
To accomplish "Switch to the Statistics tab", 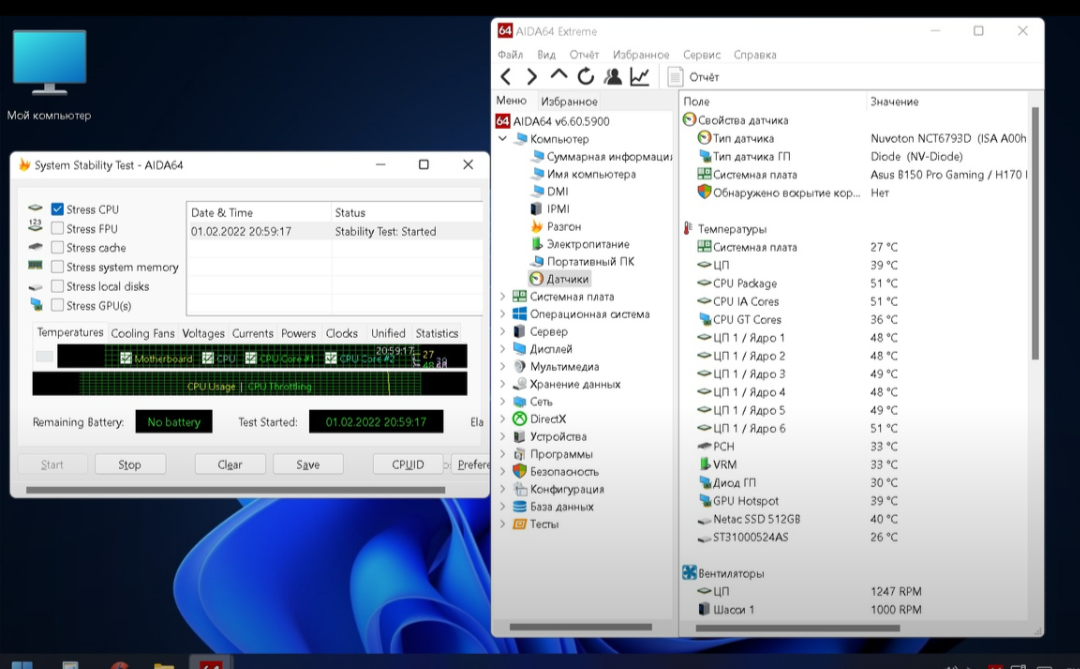I will (x=437, y=333).
